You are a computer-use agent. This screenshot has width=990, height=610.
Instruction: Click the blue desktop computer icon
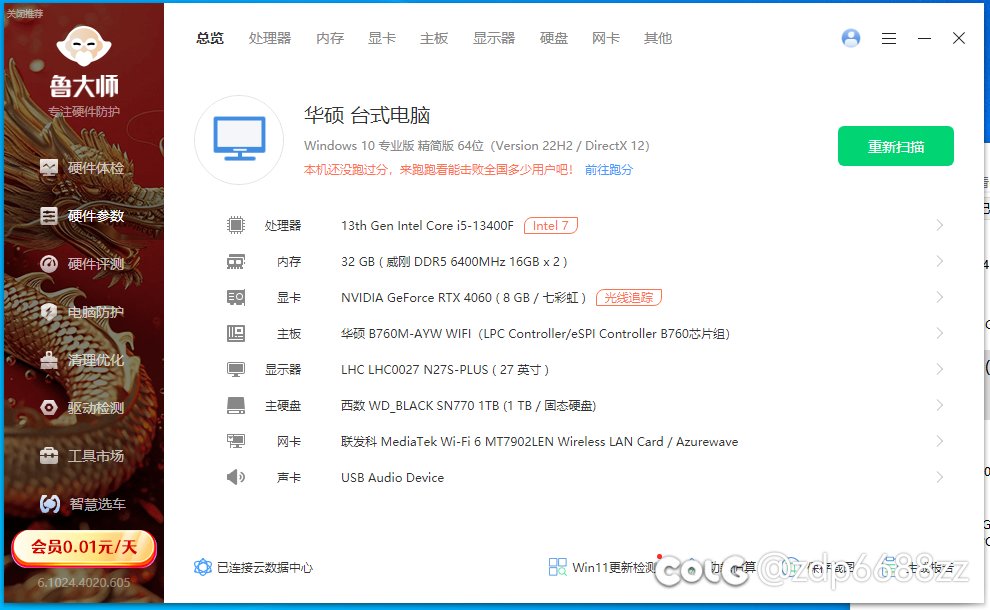(239, 139)
